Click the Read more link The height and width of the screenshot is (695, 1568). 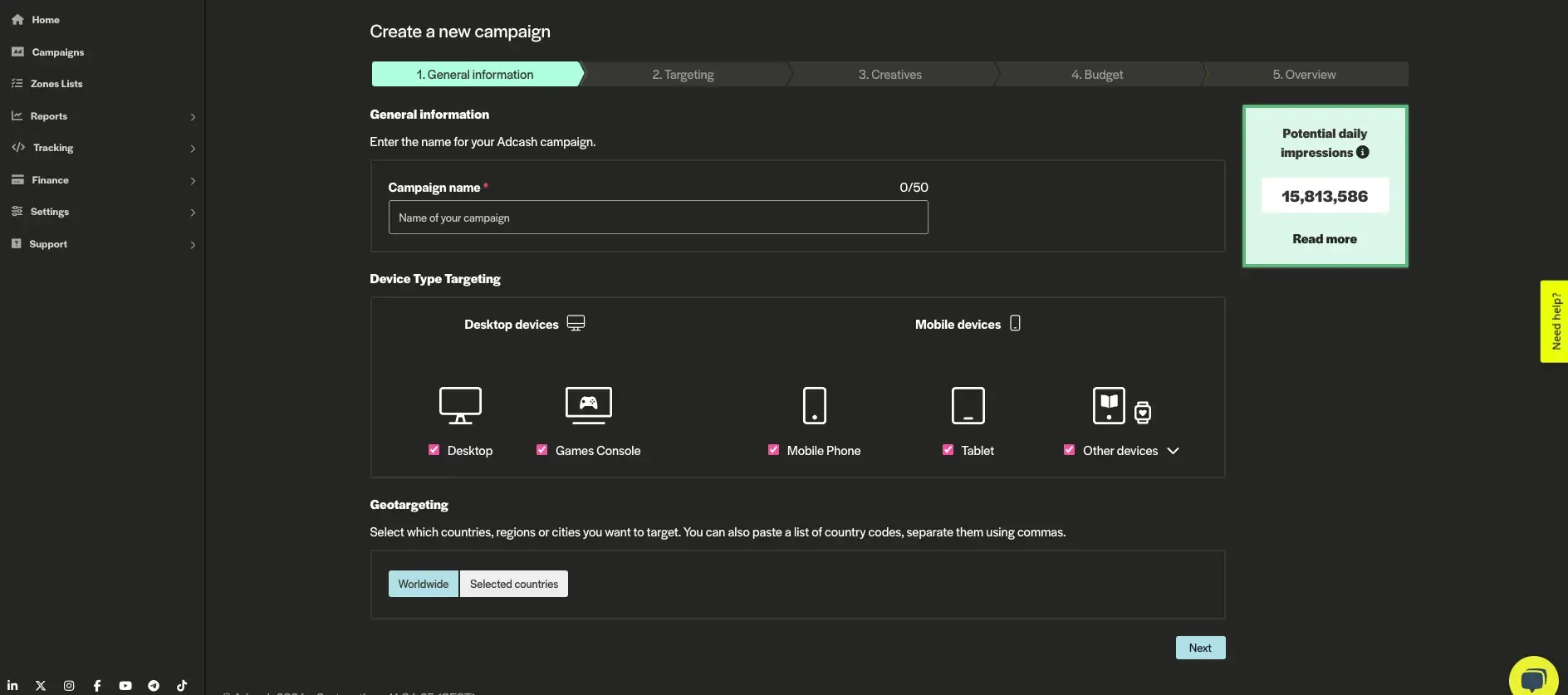point(1324,239)
